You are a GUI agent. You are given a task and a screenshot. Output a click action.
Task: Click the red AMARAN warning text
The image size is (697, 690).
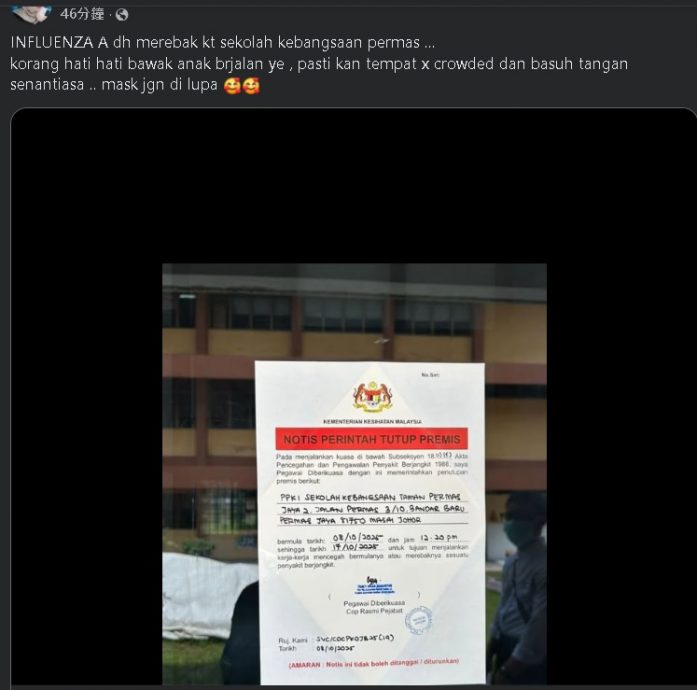click(x=373, y=663)
